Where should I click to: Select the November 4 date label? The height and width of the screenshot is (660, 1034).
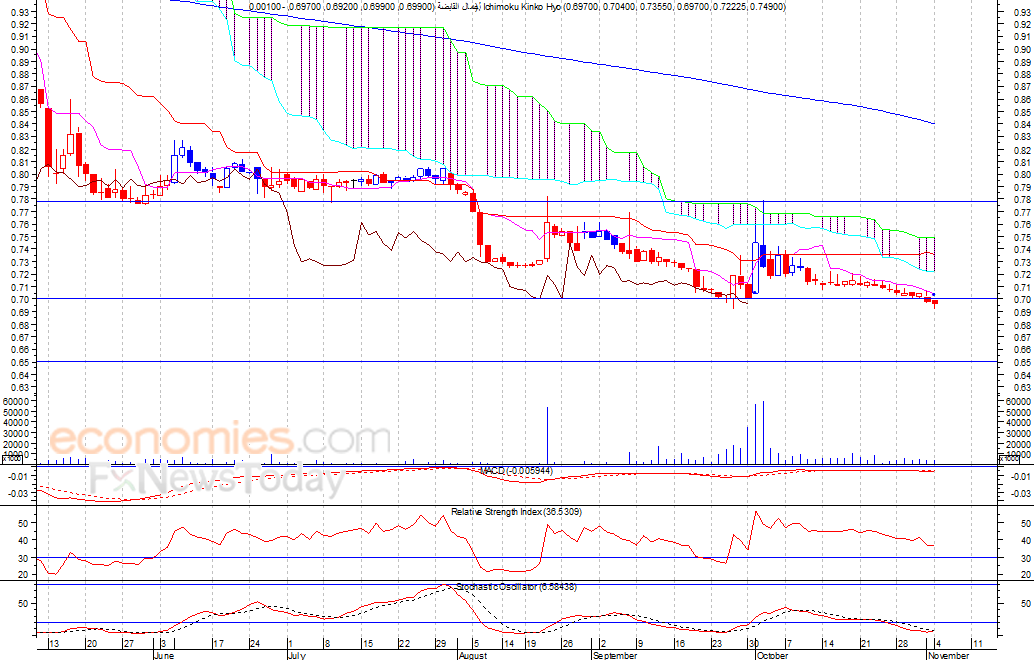point(938,644)
